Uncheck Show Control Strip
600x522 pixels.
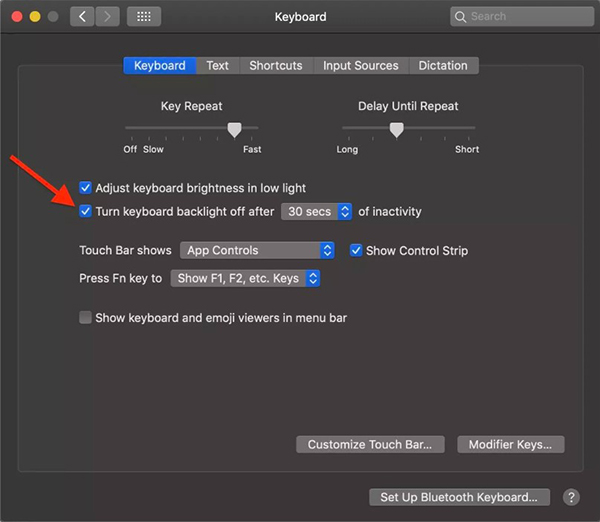[356, 251]
